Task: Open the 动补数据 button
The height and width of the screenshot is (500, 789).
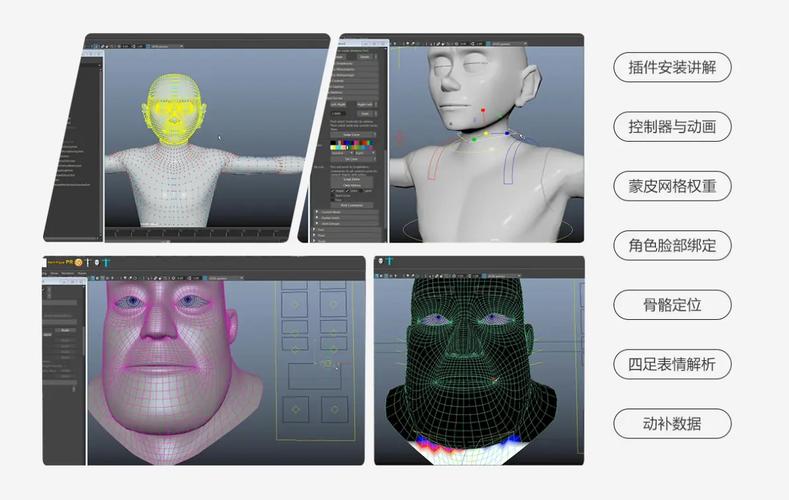Action: pos(672,423)
